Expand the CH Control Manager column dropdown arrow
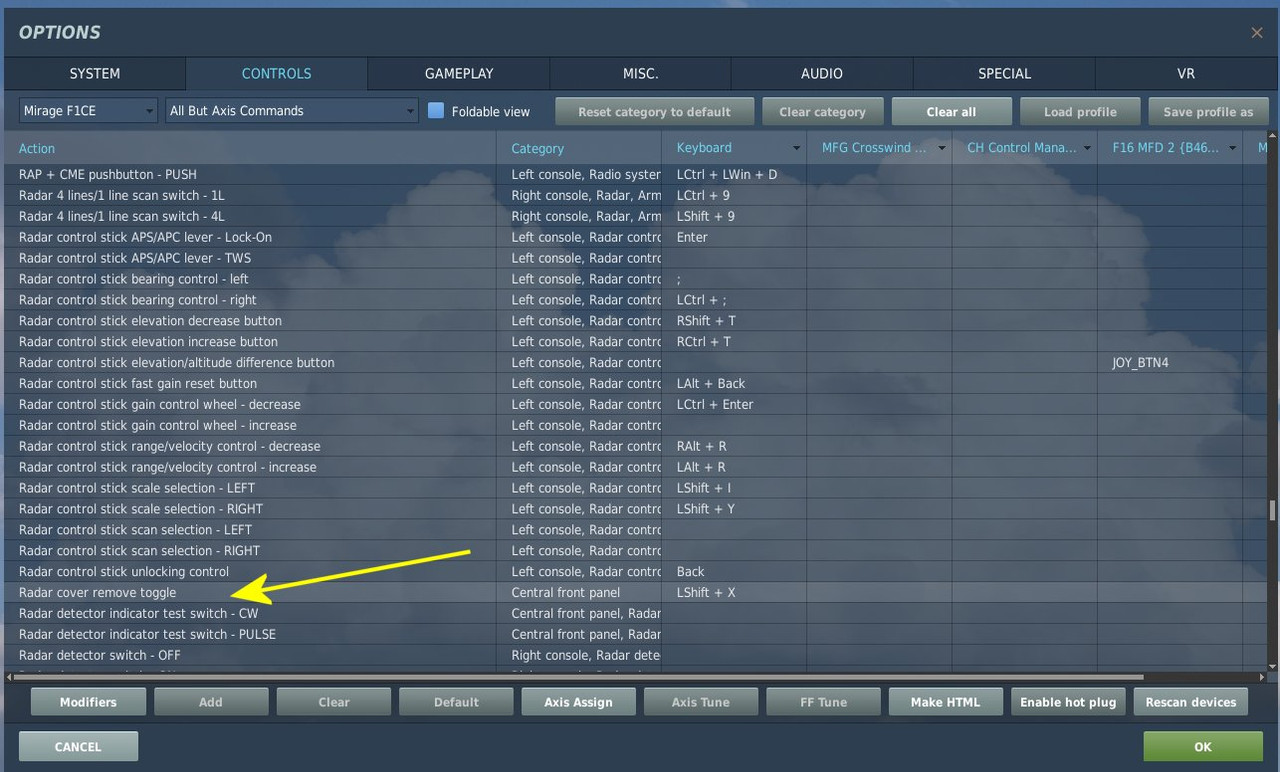1280x772 pixels. pyautogui.click(x=1087, y=148)
